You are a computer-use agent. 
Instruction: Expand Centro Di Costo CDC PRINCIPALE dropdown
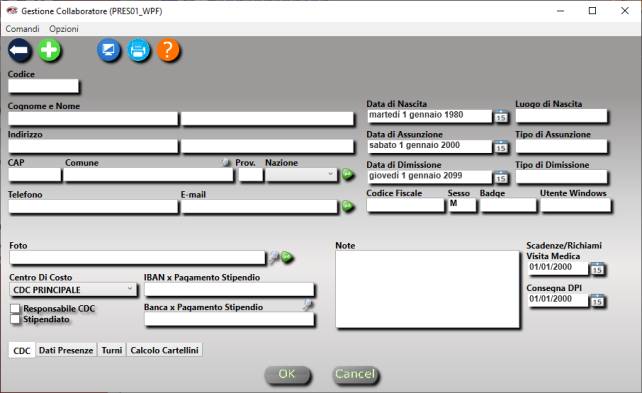pyautogui.click(x=73, y=289)
